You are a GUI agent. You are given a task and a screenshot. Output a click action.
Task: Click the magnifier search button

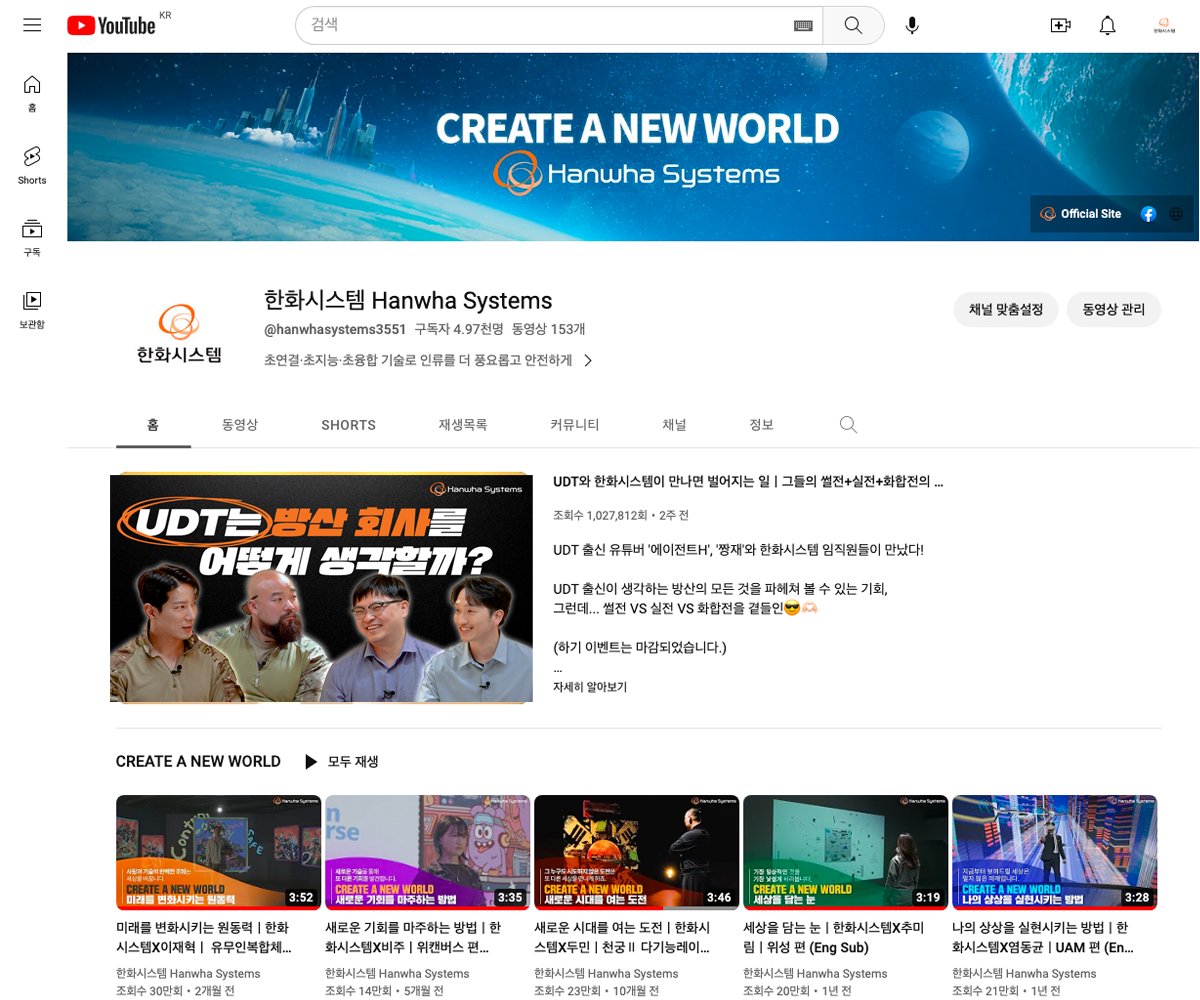click(853, 25)
